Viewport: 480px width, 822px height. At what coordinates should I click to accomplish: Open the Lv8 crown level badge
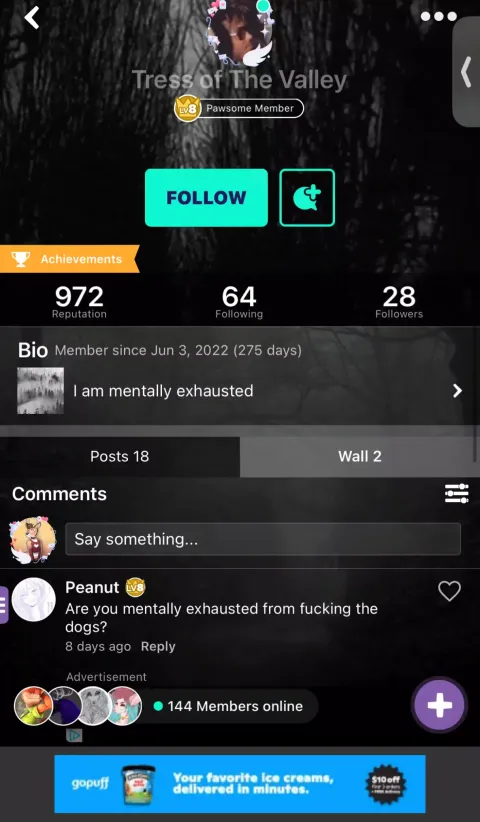187,109
